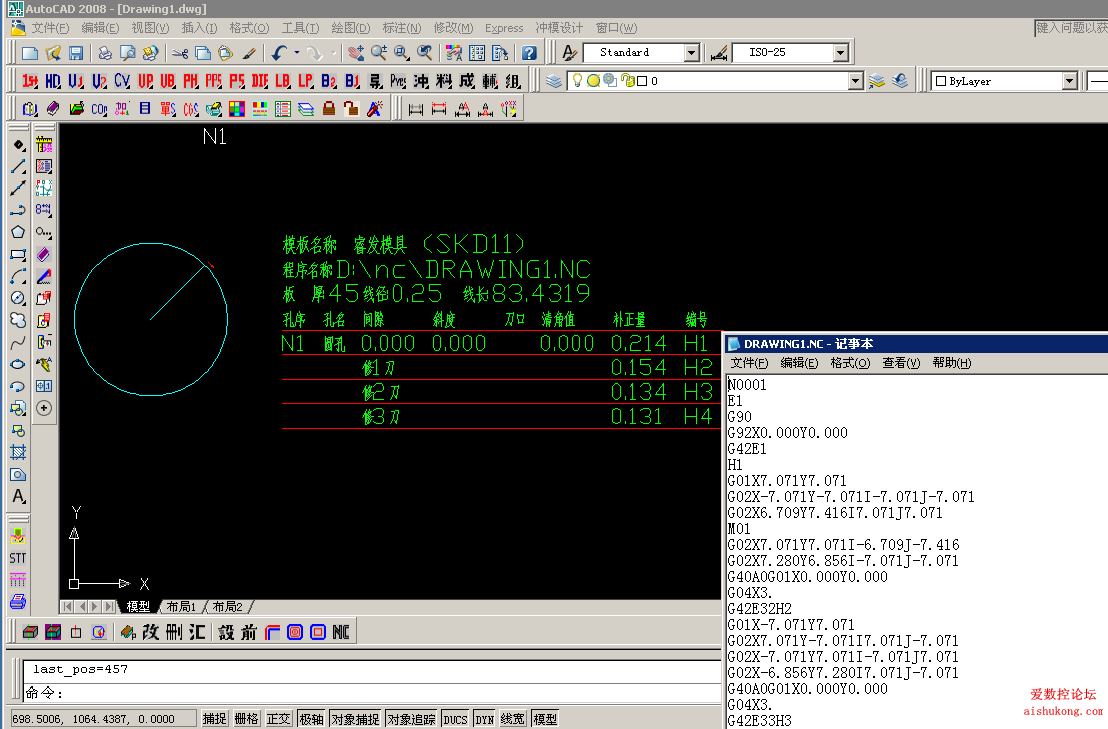Click the STT icon on left toolbar
1108x729 pixels.
pyautogui.click(x=18, y=557)
